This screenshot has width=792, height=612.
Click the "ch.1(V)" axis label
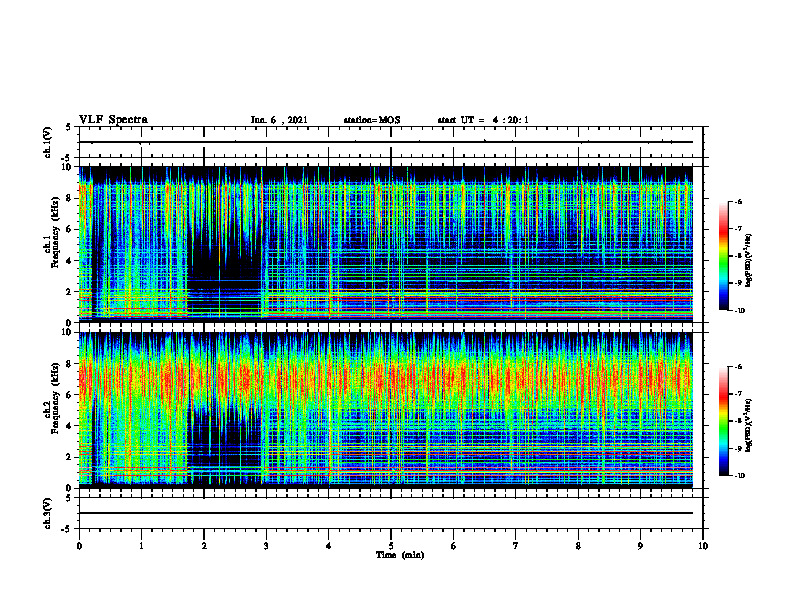[48, 142]
